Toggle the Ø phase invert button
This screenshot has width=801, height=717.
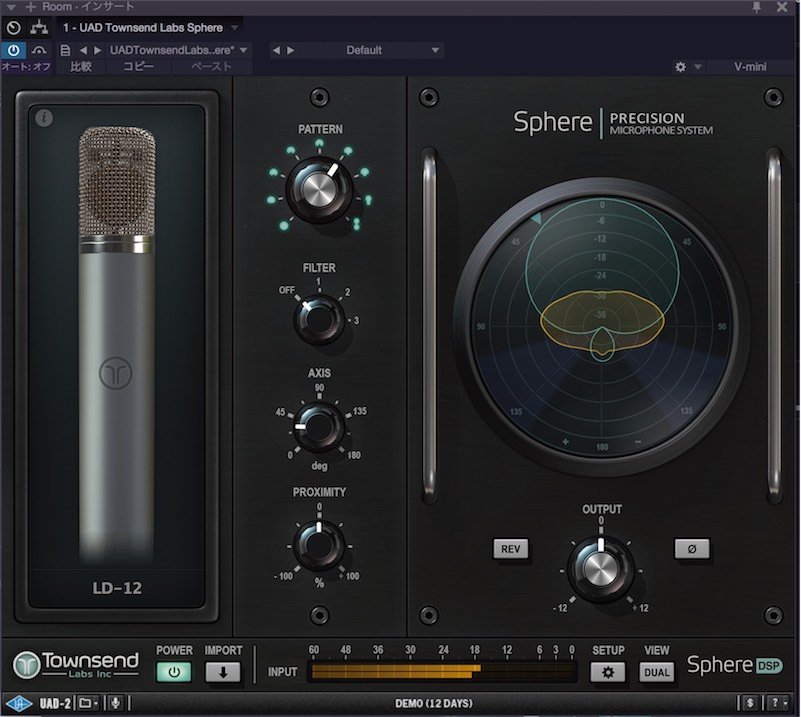pyautogui.click(x=692, y=549)
